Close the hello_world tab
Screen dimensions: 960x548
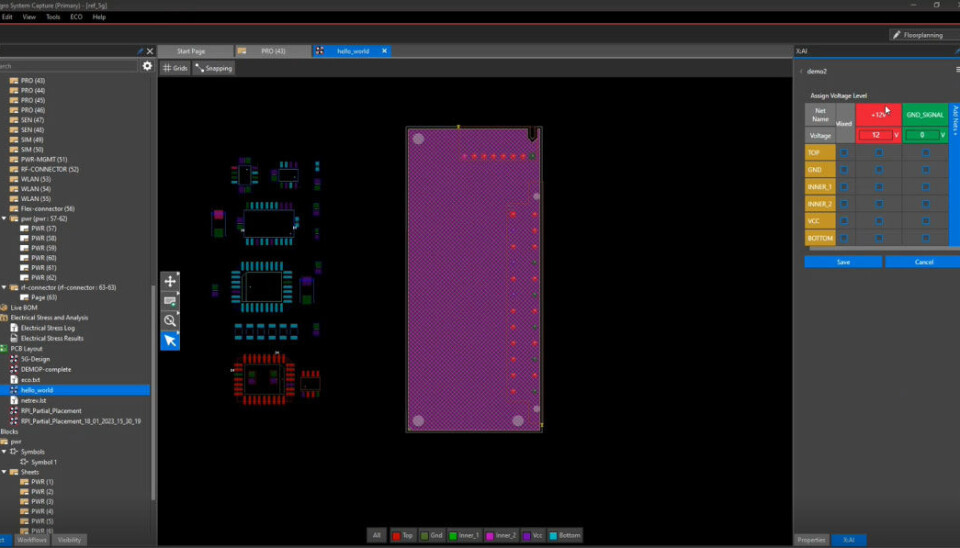click(x=384, y=51)
